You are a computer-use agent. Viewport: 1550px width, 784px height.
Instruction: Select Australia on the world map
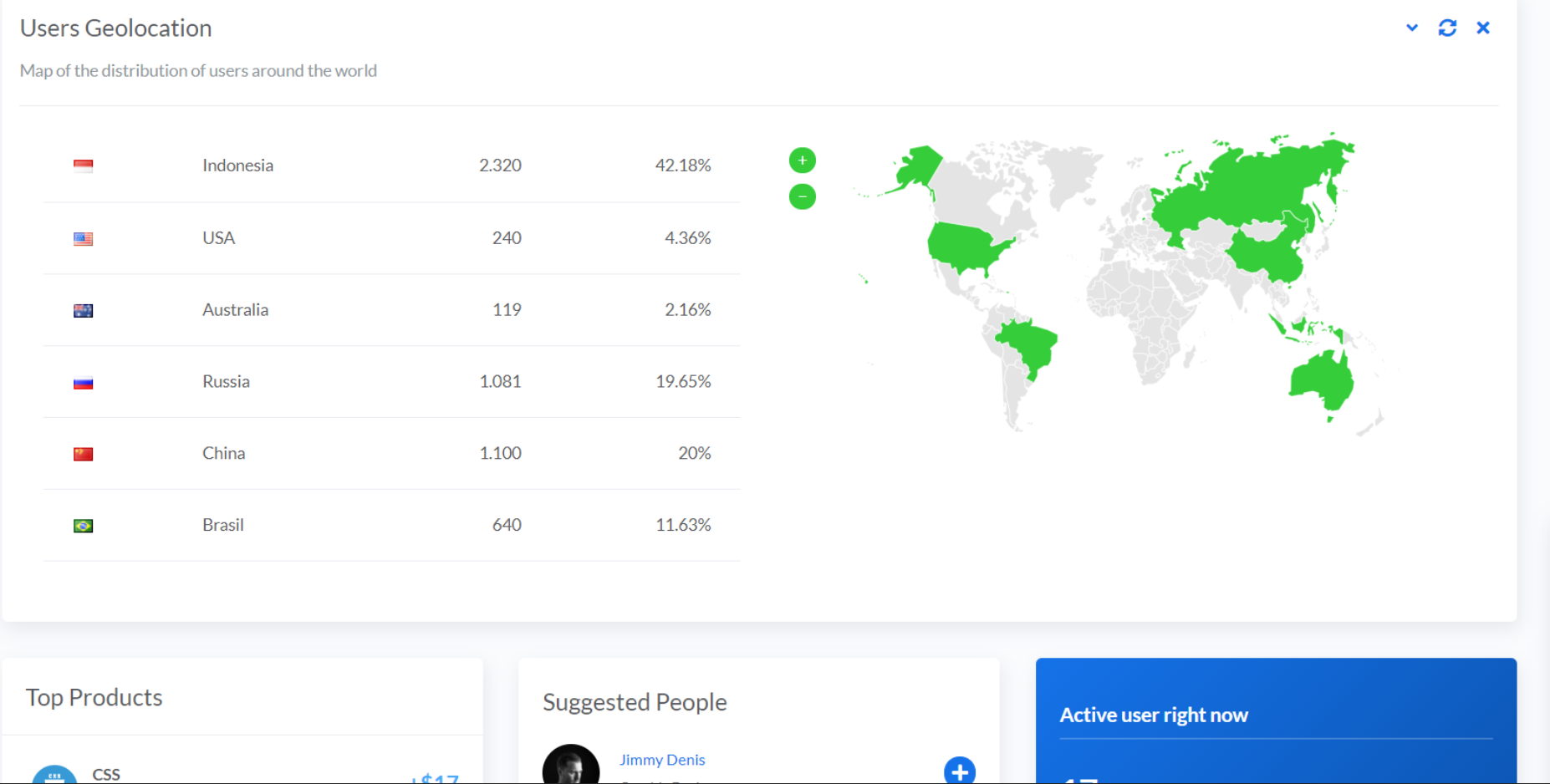tap(1321, 380)
